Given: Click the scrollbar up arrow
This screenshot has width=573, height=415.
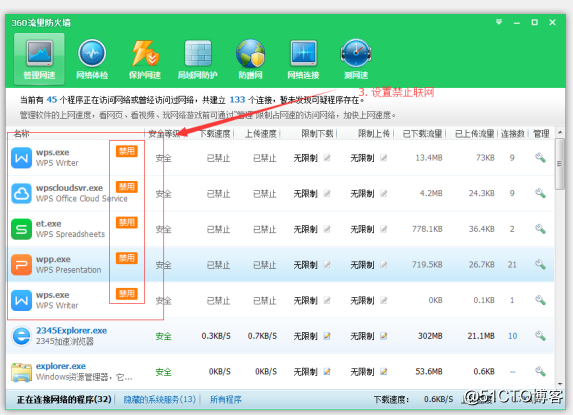Looking at the screenshot, I should tap(560, 132).
